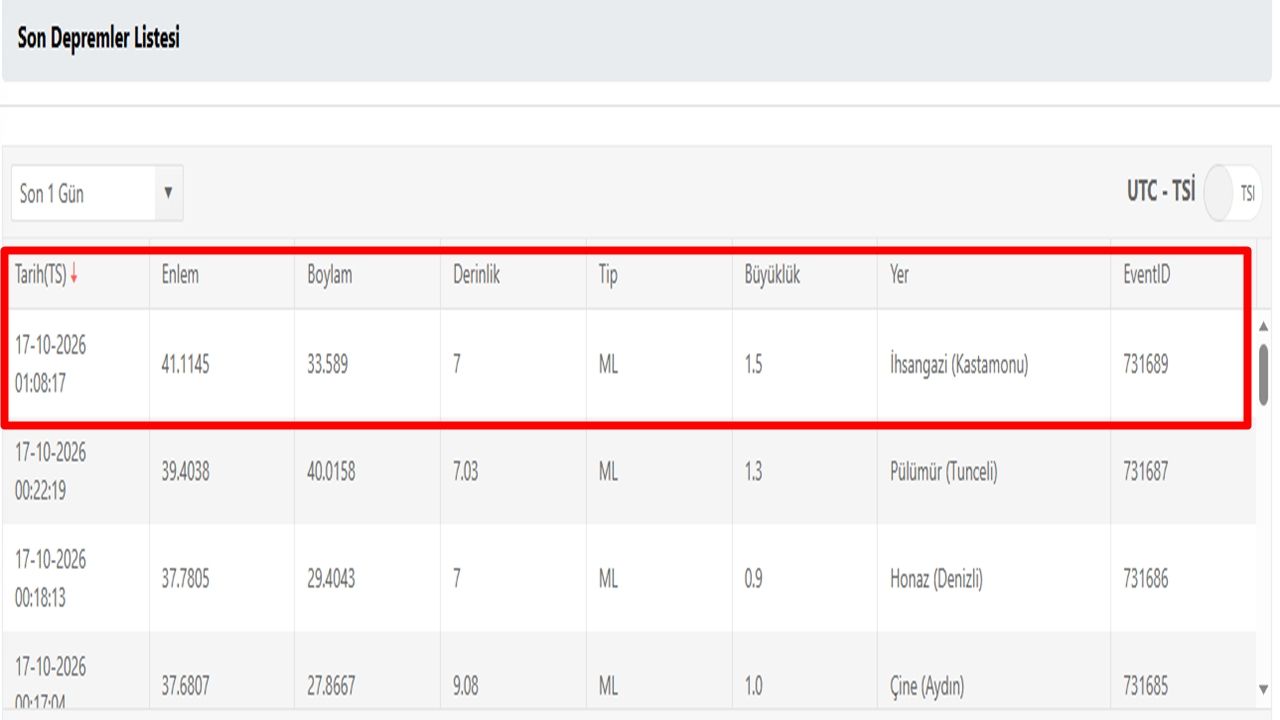
Task: Sort by the Büyüklük column header
Action: coord(771,275)
